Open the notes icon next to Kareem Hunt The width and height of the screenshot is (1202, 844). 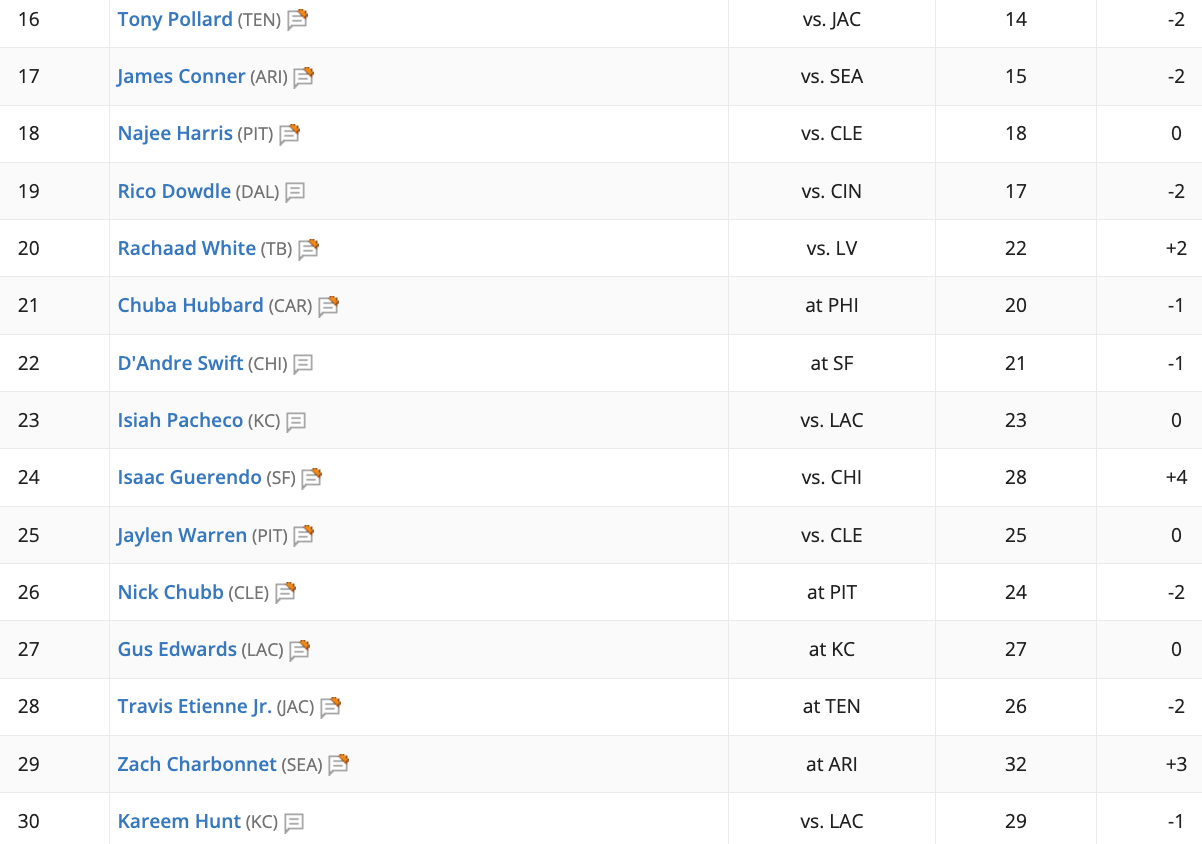[294, 822]
